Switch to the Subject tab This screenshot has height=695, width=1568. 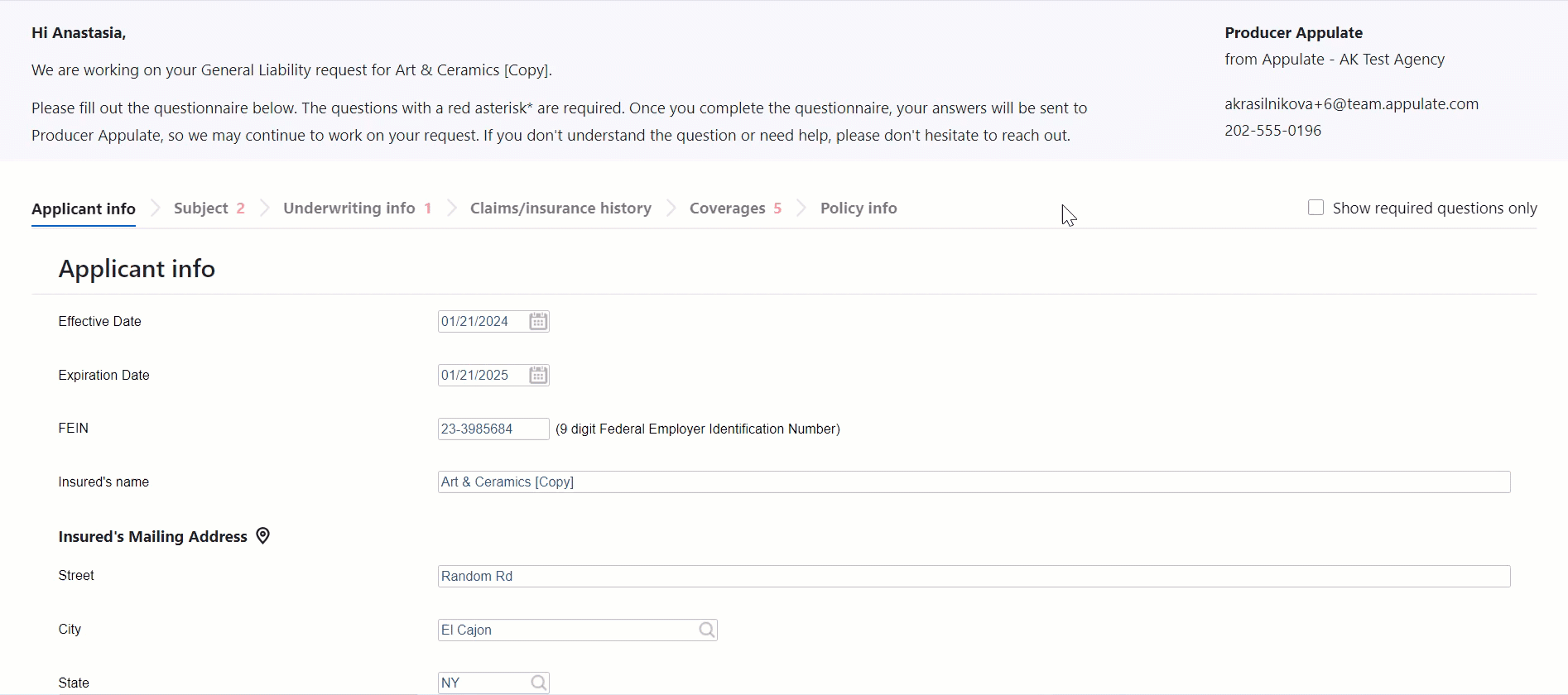[x=201, y=208]
